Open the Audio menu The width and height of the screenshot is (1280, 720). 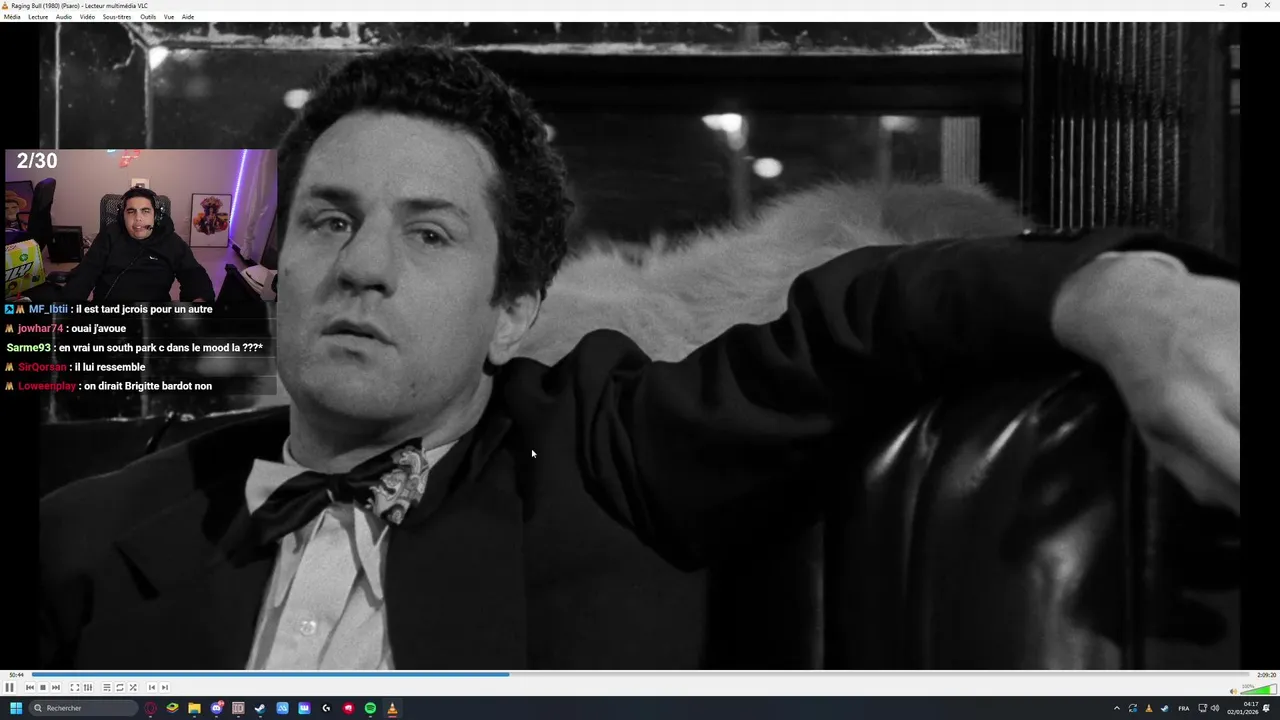(64, 17)
